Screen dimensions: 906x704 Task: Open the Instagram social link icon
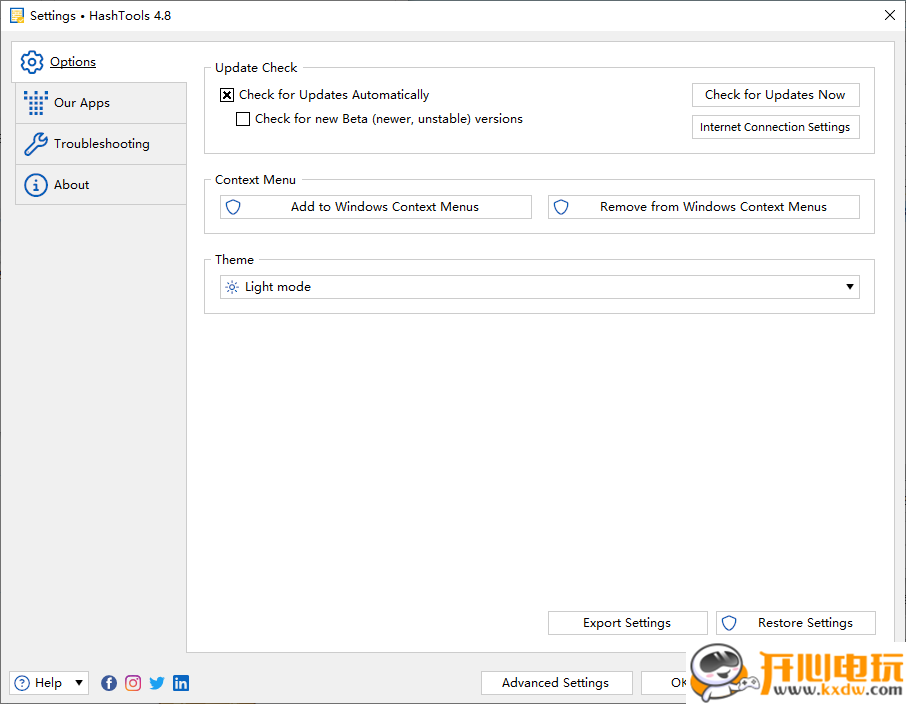tap(133, 683)
